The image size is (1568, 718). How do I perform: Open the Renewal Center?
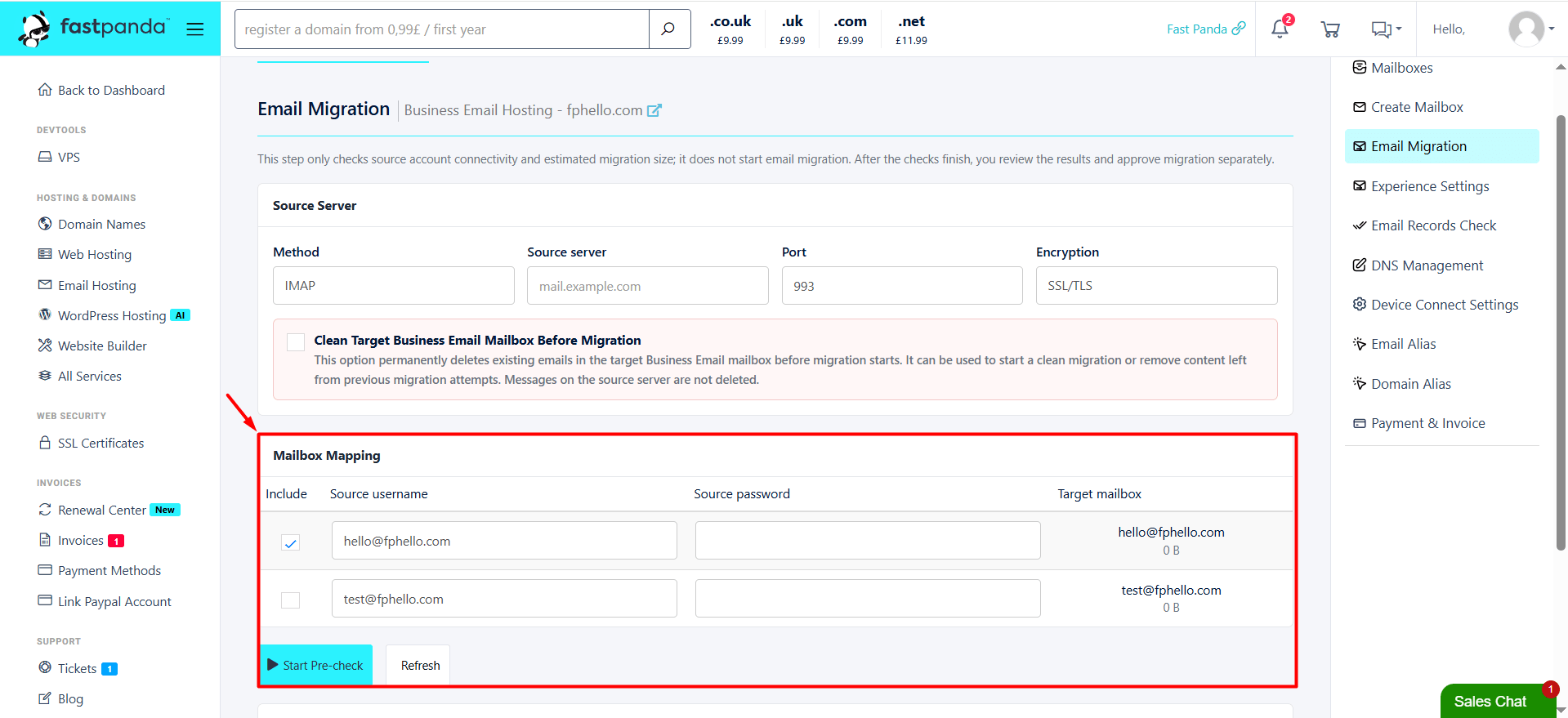pyautogui.click(x=109, y=510)
